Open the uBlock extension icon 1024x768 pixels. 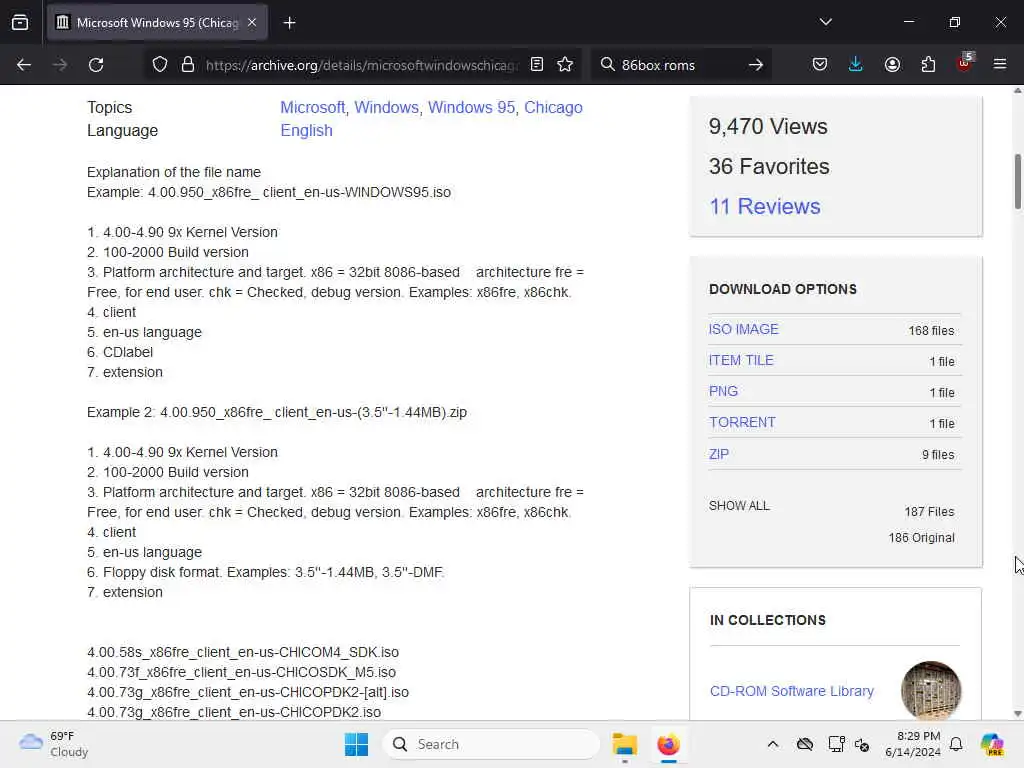point(965,63)
